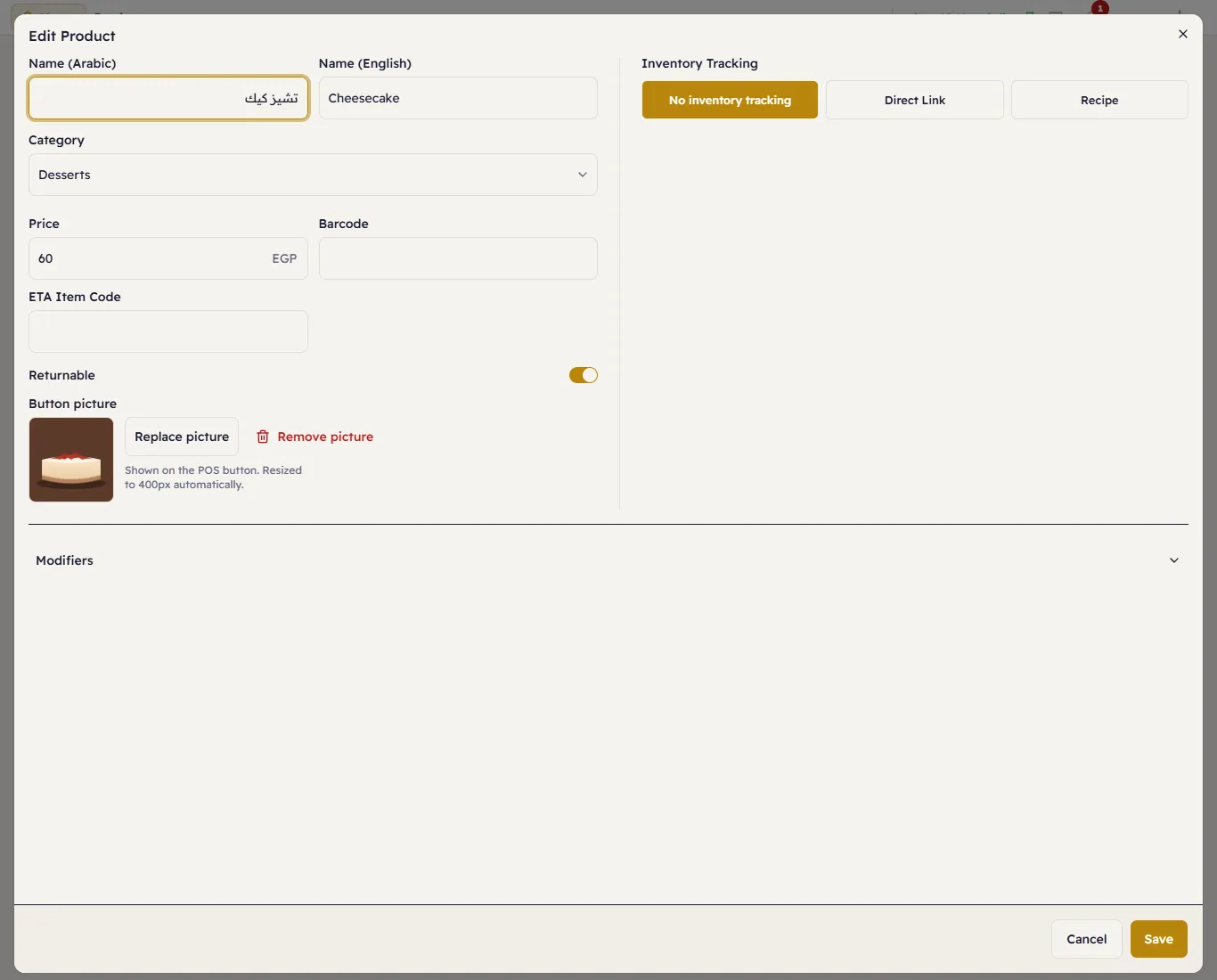Cancel editing the product

1087,939
